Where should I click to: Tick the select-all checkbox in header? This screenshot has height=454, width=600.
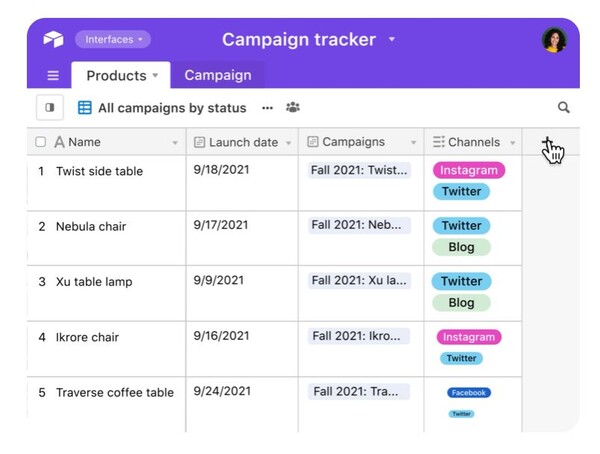pos(41,142)
